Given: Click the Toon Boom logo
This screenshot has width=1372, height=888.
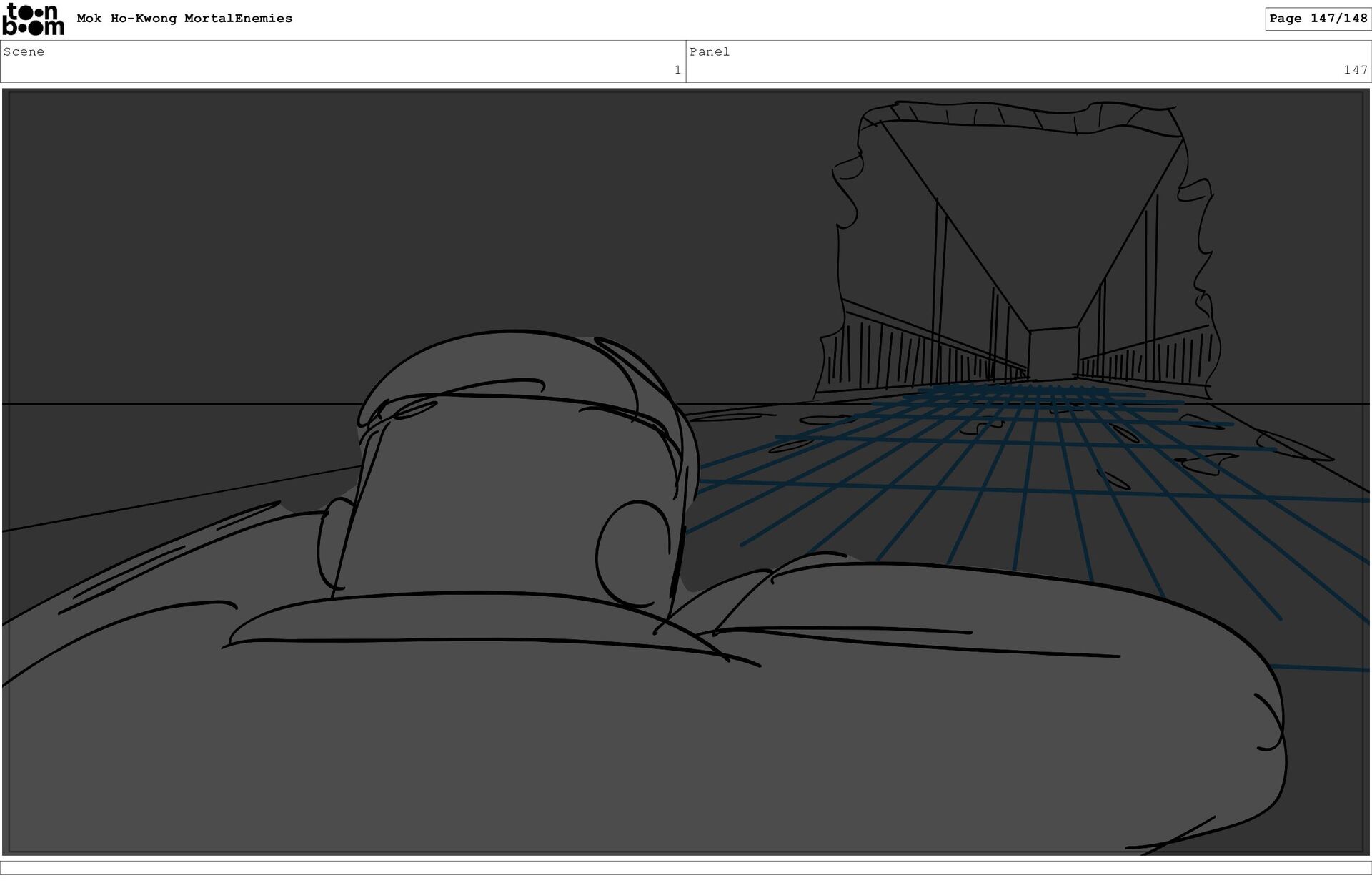Looking at the screenshot, I should tap(33, 19).
